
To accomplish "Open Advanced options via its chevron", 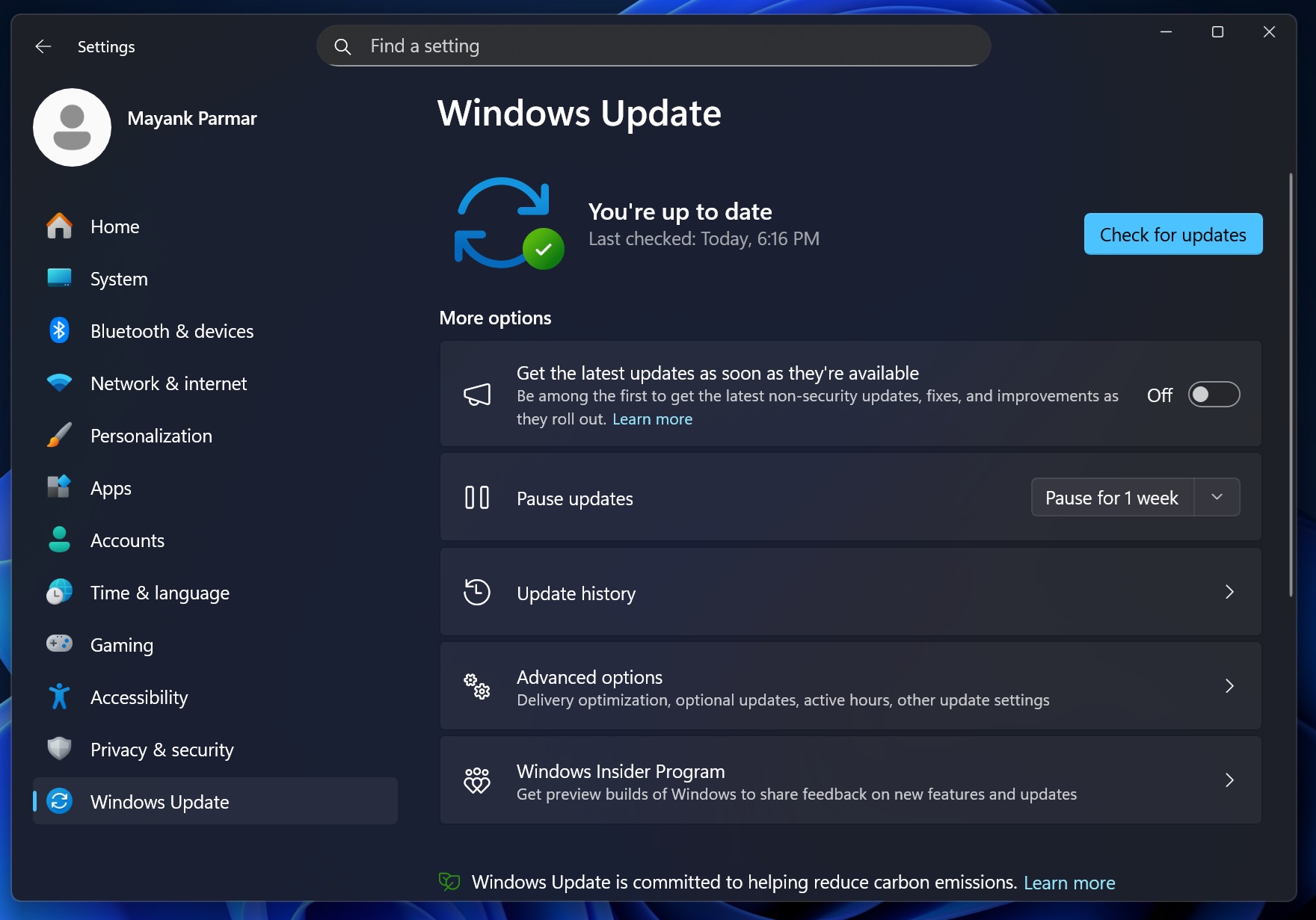I will pos(1229,685).
